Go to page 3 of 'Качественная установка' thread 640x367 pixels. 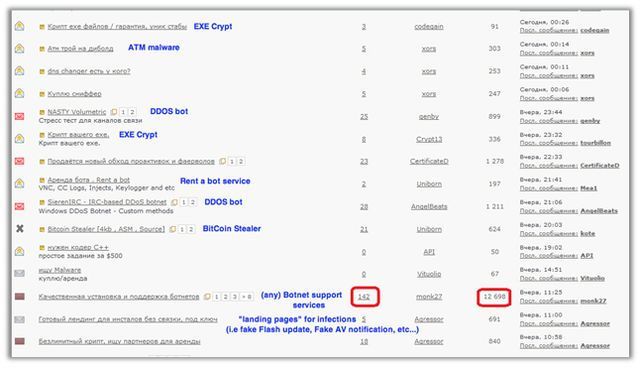(x=235, y=297)
